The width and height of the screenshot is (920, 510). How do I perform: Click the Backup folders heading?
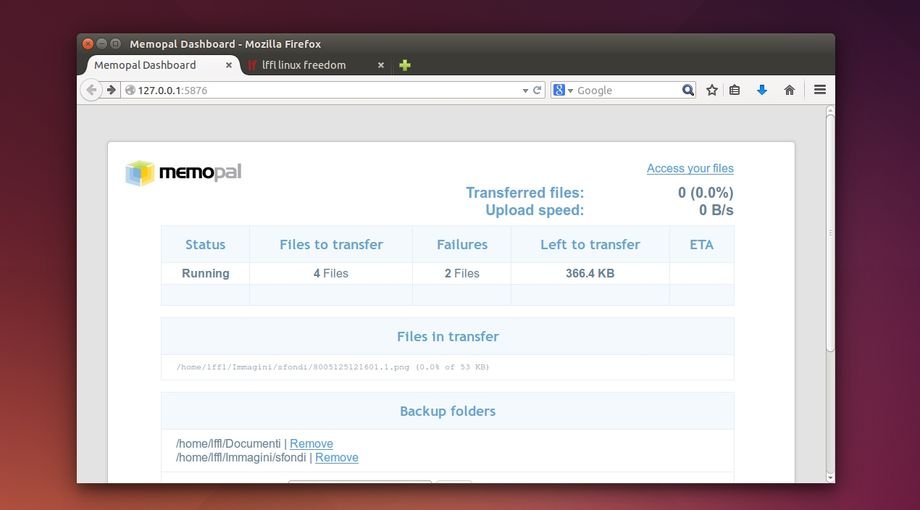tap(448, 411)
